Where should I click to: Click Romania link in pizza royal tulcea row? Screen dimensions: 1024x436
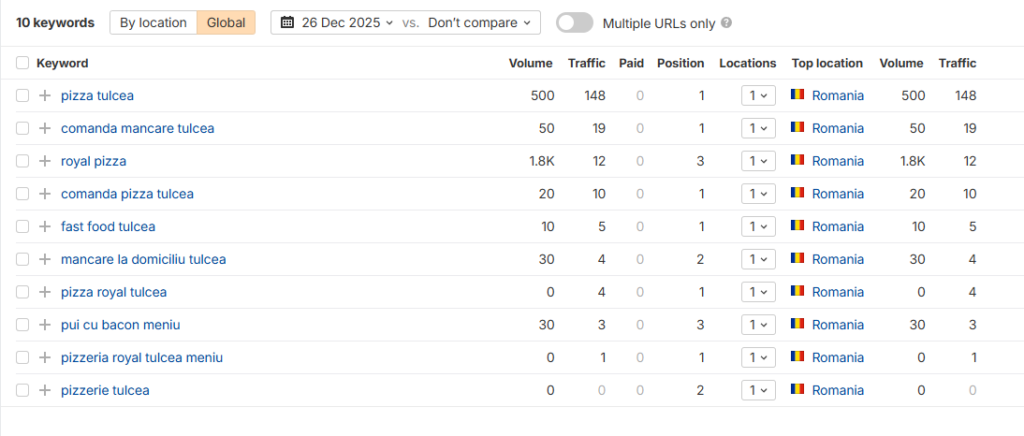pos(837,292)
